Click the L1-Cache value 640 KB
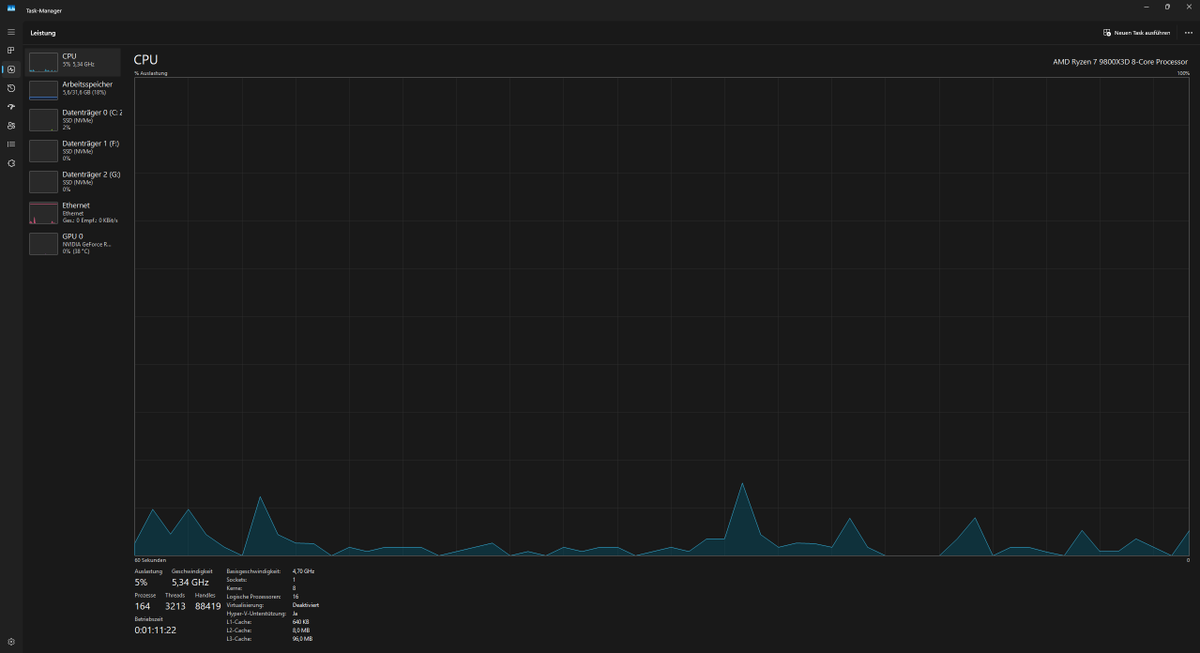The height and width of the screenshot is (653, 1200). click(302, 622)
